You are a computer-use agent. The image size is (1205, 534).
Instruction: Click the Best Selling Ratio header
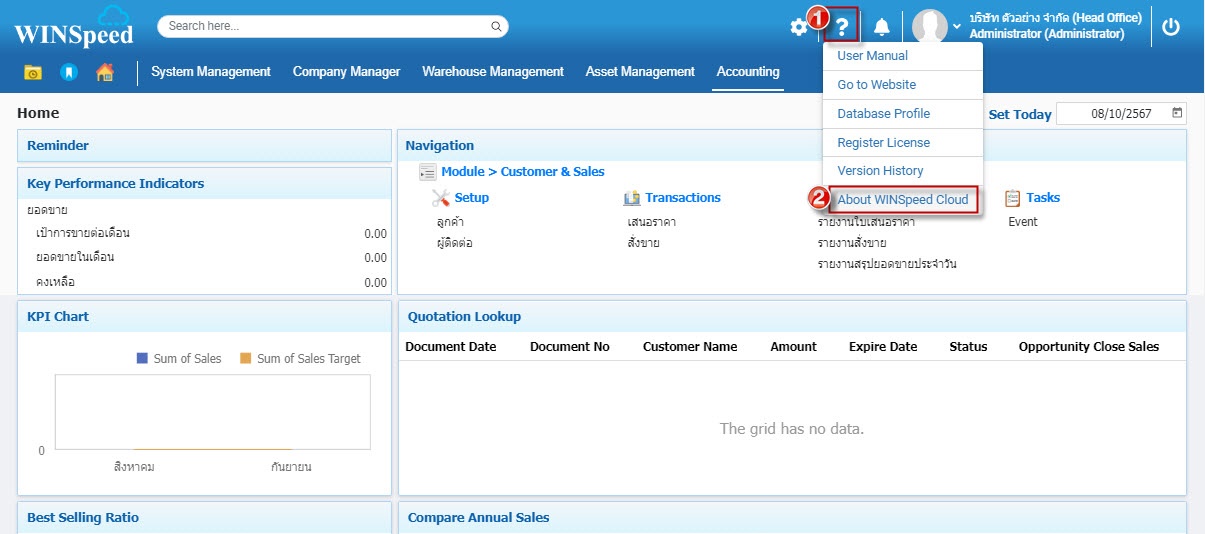pyautogui.click(x=204, y=518)
